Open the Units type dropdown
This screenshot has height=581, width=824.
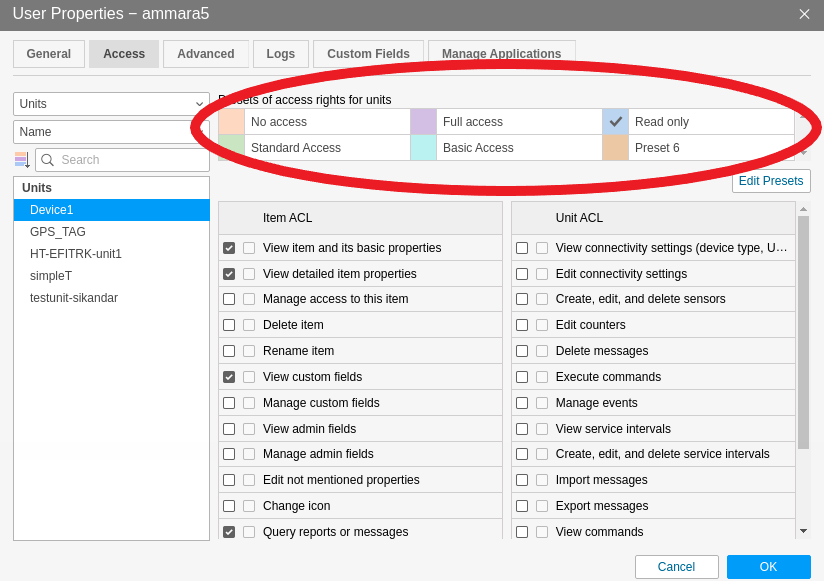tap(111, 104)
